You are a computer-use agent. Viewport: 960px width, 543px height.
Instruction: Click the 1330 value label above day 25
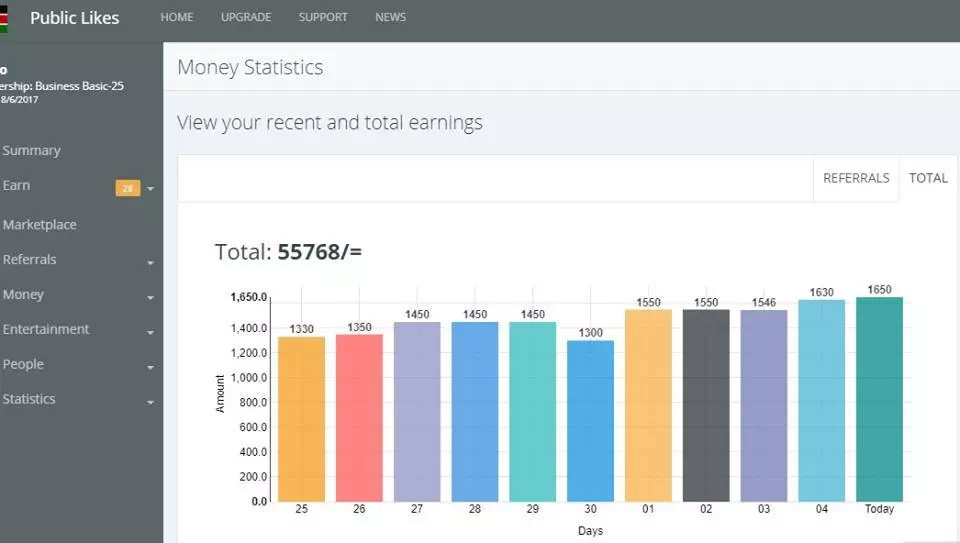click(301, 329)
